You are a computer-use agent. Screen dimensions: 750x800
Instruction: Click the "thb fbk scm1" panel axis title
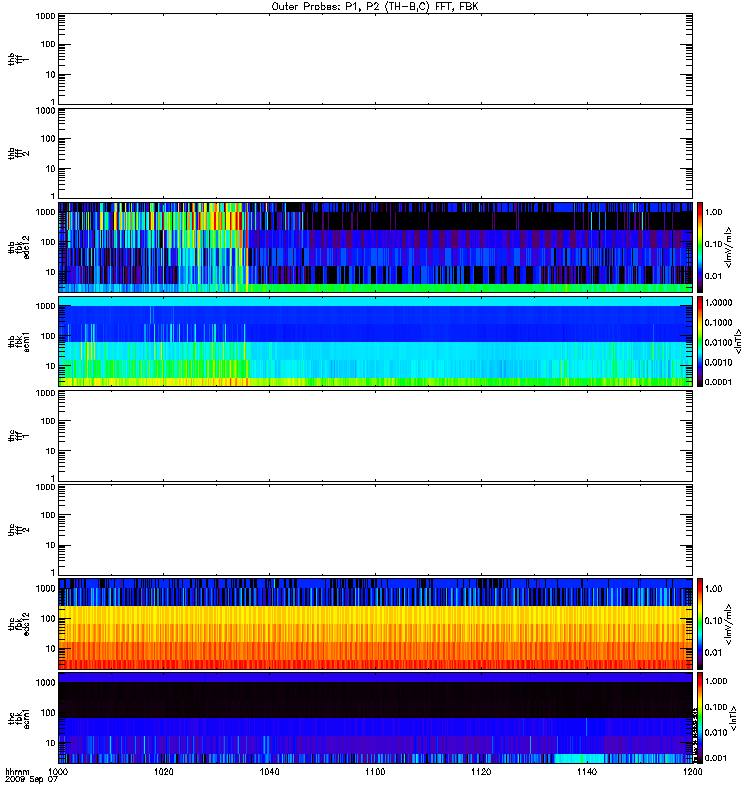(x=19, y=341)
